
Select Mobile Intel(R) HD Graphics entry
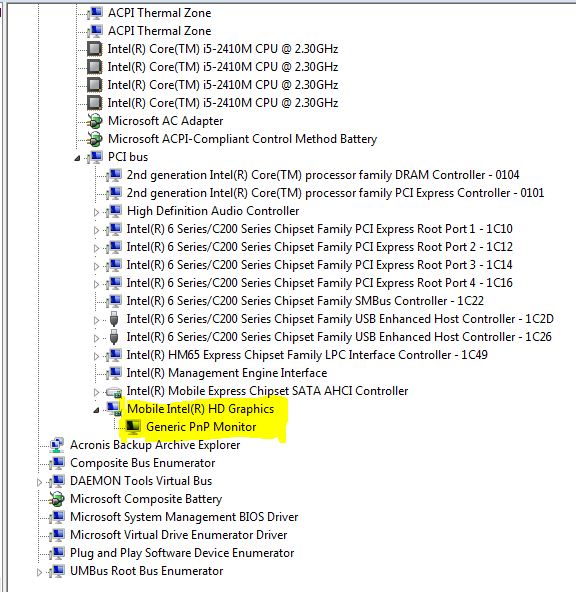[201, 409]
